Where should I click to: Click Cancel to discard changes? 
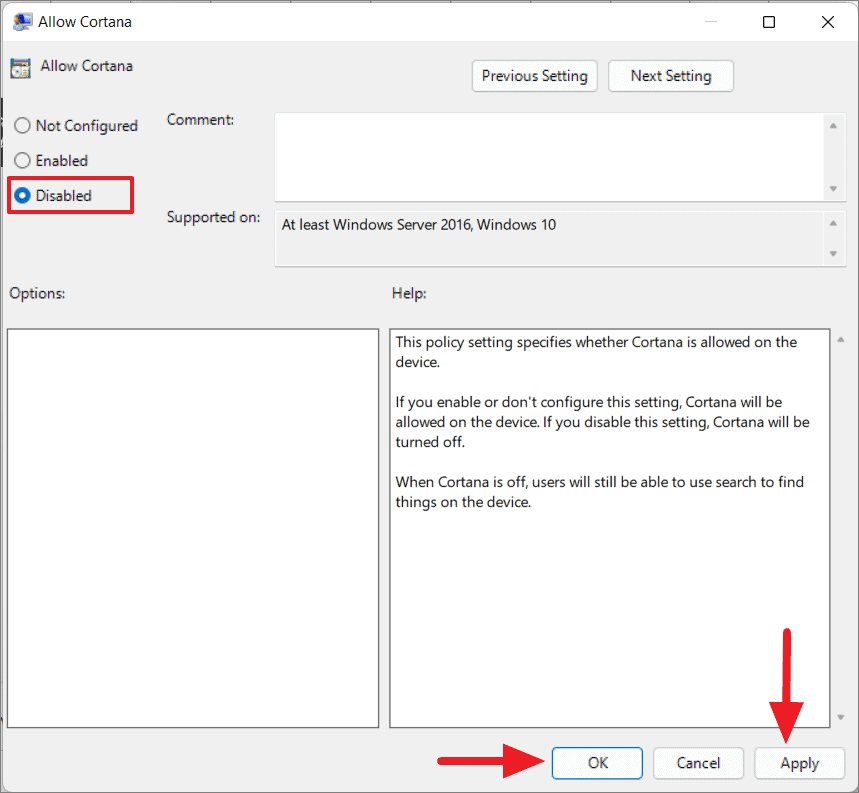coord(698,763)
